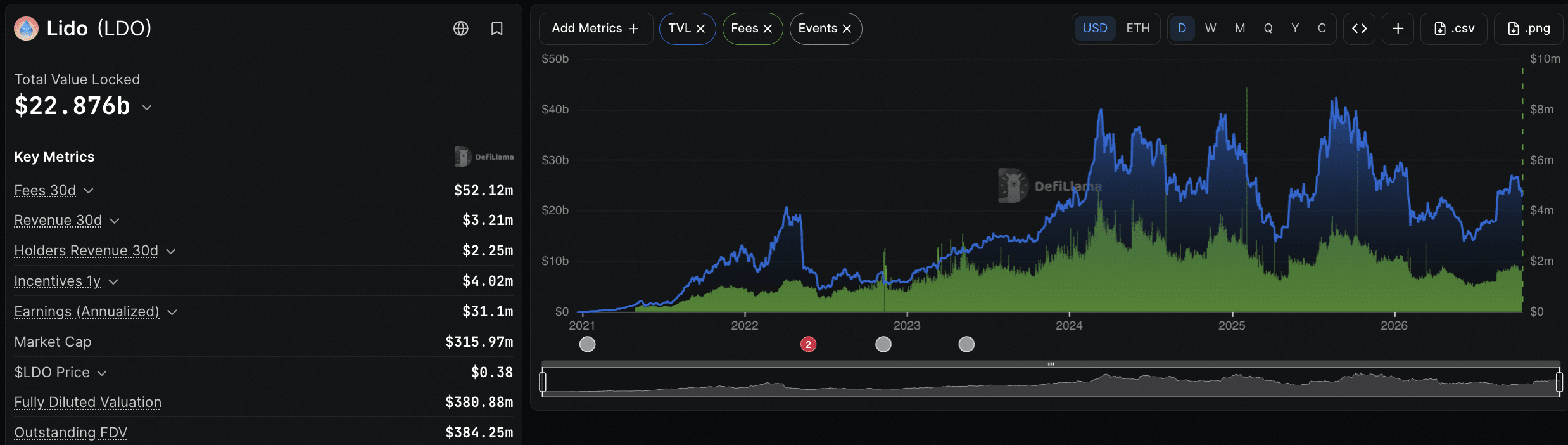Switch chart denomination to ETH
The image size is (1568, 445).
[x=1138, y=29]
